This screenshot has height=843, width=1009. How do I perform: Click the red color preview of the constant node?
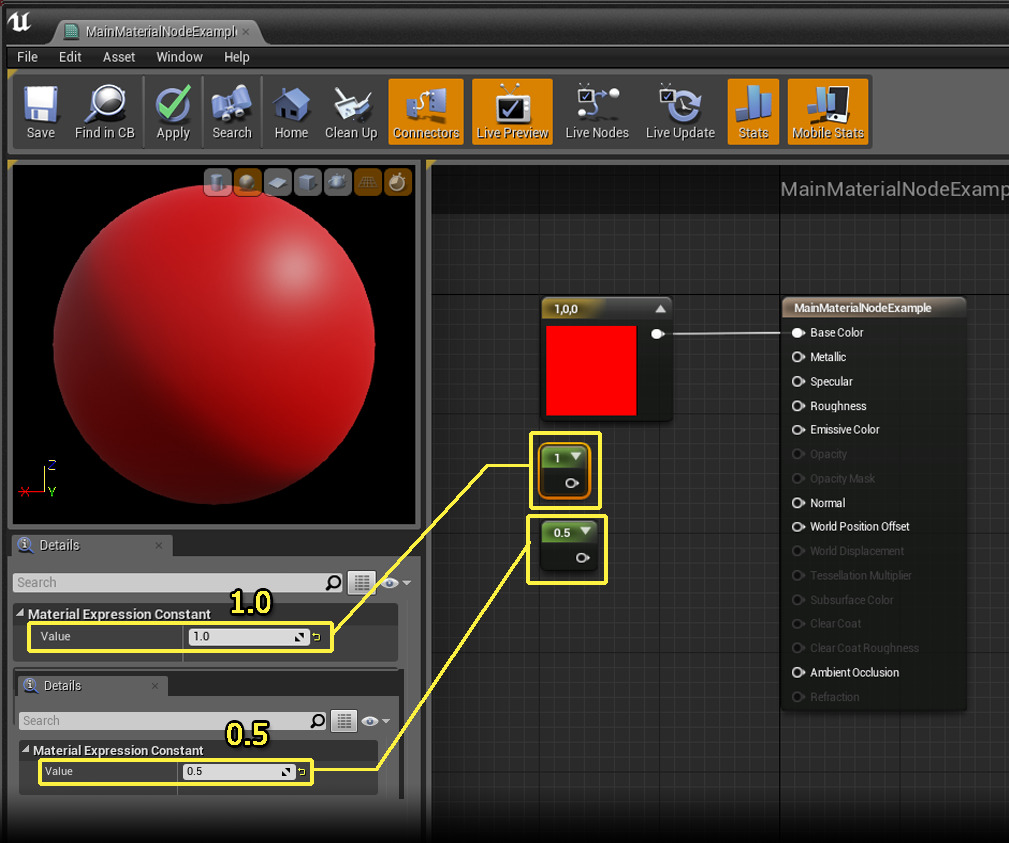click(x=592, y=372)
